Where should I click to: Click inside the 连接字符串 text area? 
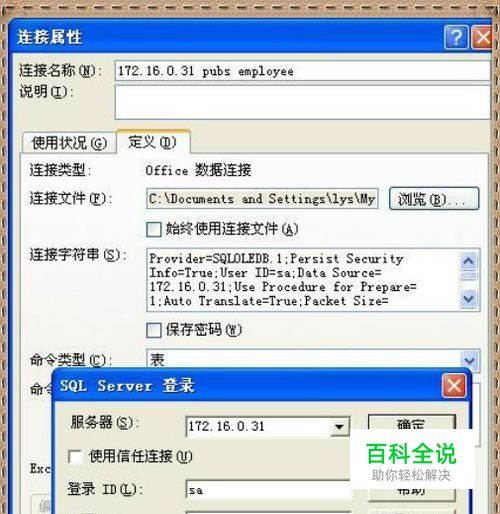[303, 280]
